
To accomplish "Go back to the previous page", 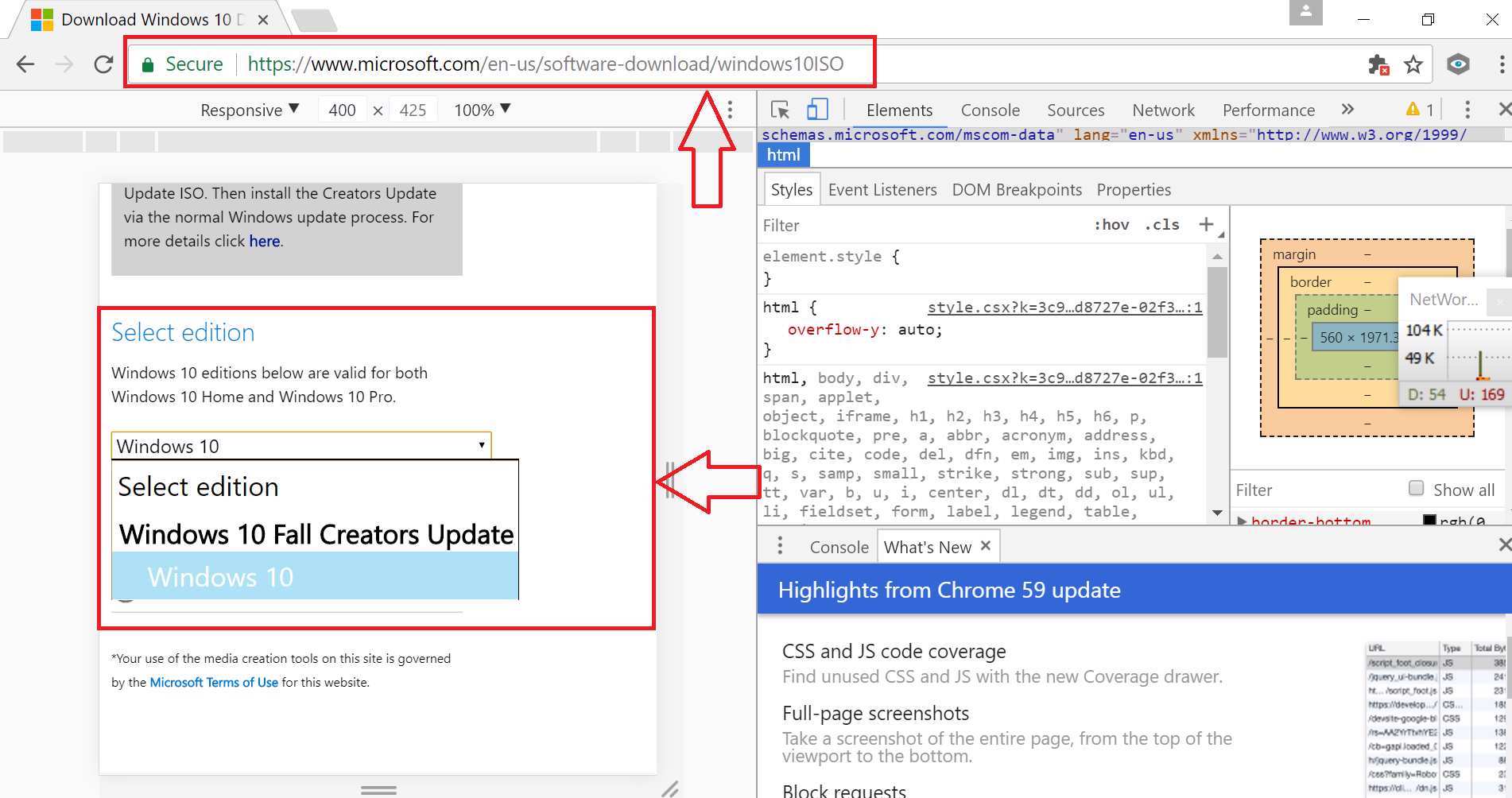I will pos(25,64).
